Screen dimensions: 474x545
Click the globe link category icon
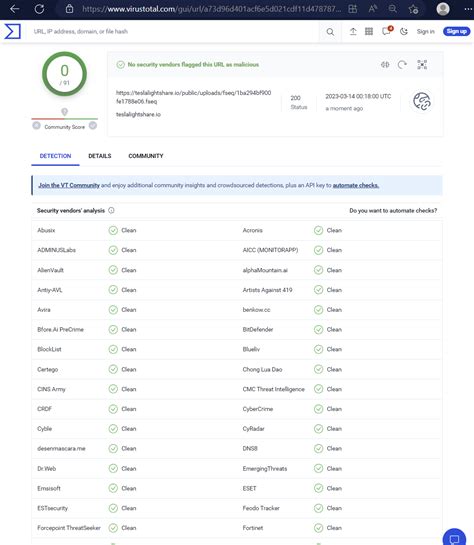point(422,101)
